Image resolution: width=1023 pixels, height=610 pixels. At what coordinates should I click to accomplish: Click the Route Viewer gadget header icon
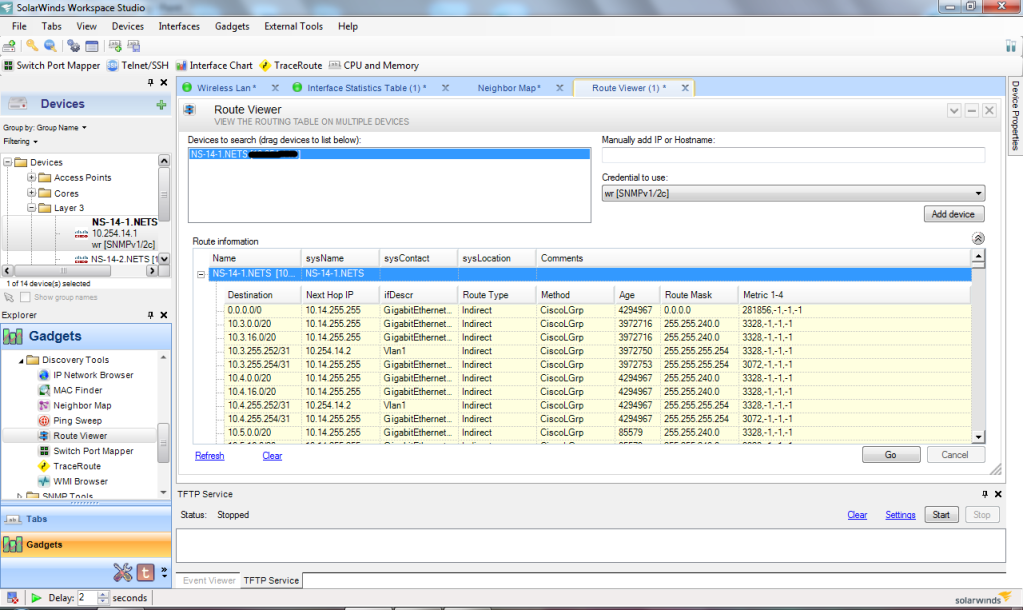[x=189, y=110]
